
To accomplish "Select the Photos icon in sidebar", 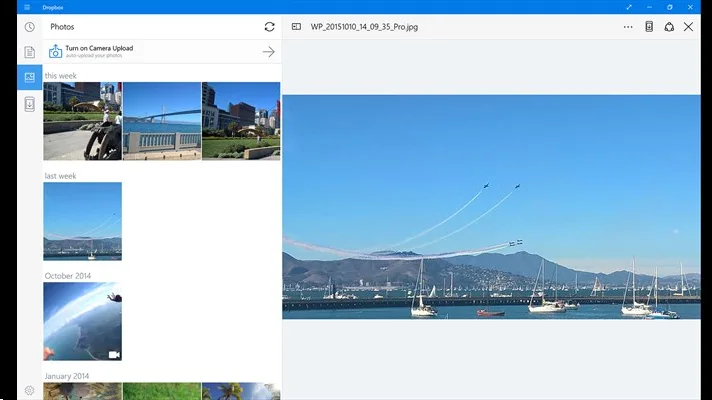I will click(30, 77).
